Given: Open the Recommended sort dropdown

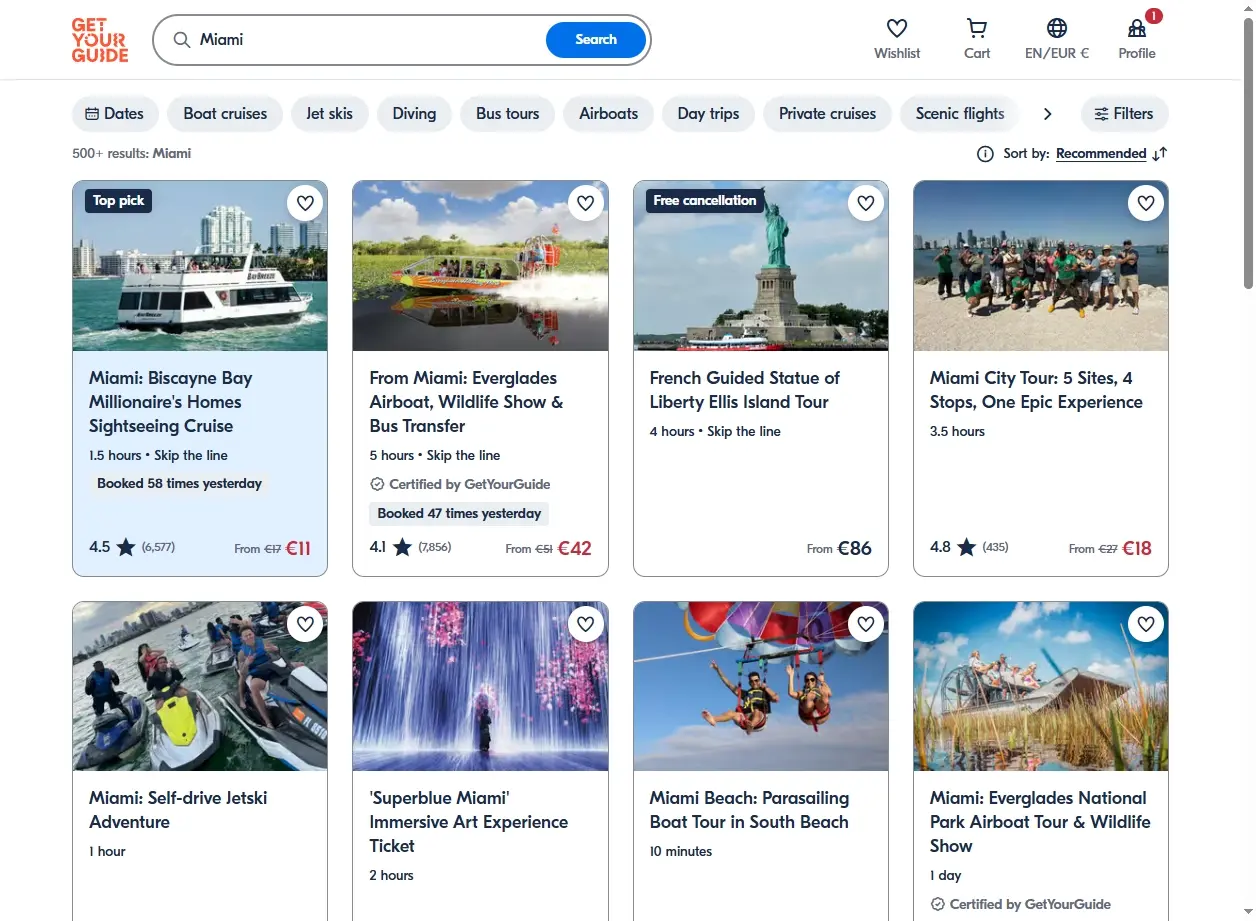Looking at the screenshot, I should click(x=1101, y=154).
